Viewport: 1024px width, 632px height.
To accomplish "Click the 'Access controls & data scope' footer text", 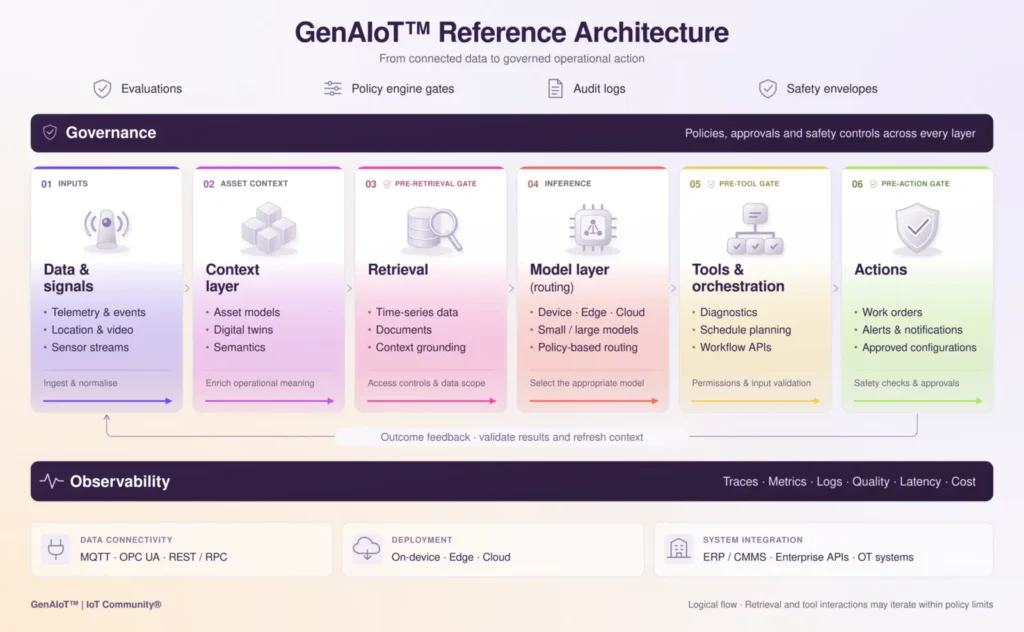I will [426, 383].
